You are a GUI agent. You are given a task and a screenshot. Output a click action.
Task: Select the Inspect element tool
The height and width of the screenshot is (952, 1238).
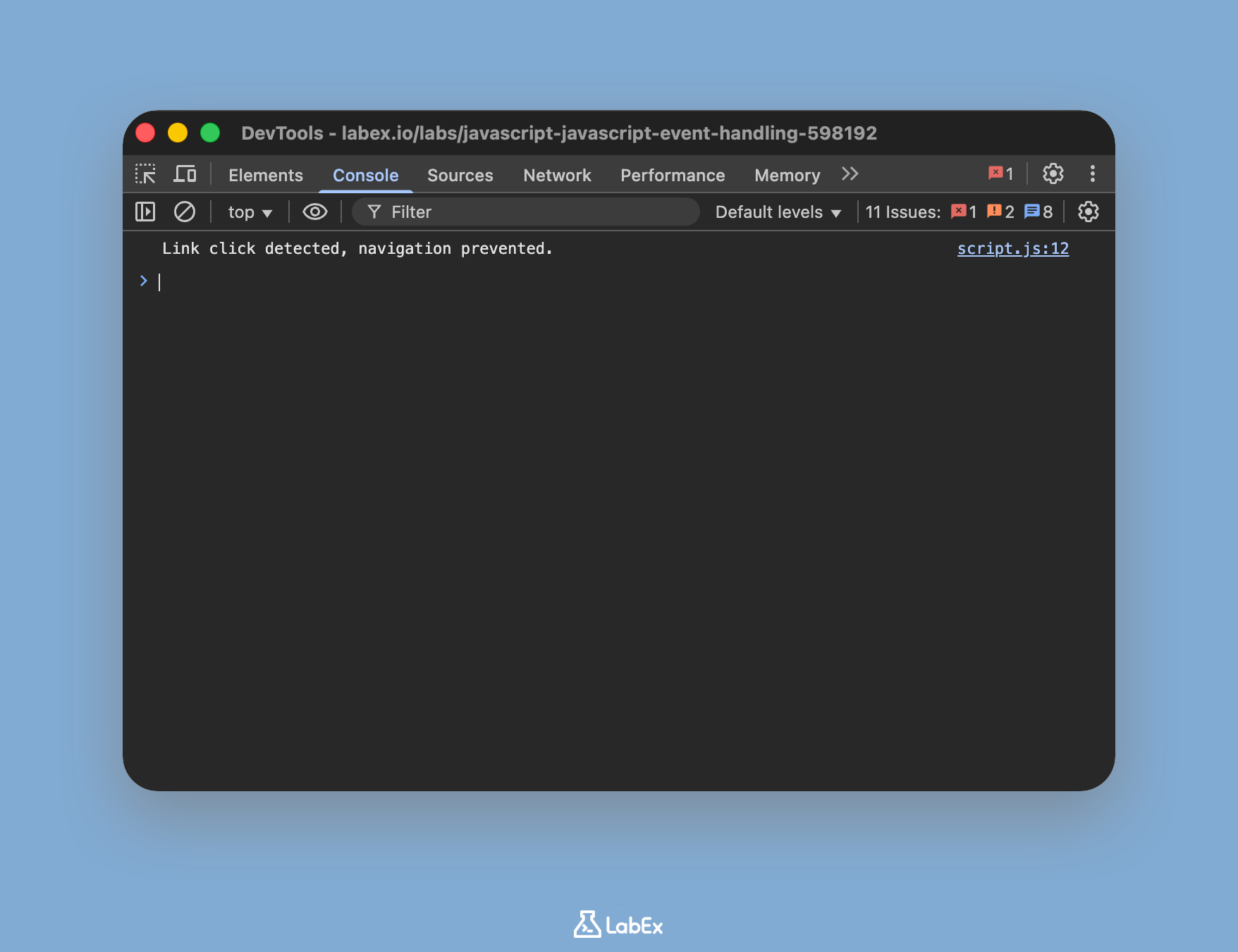click(x=146, y=174)
